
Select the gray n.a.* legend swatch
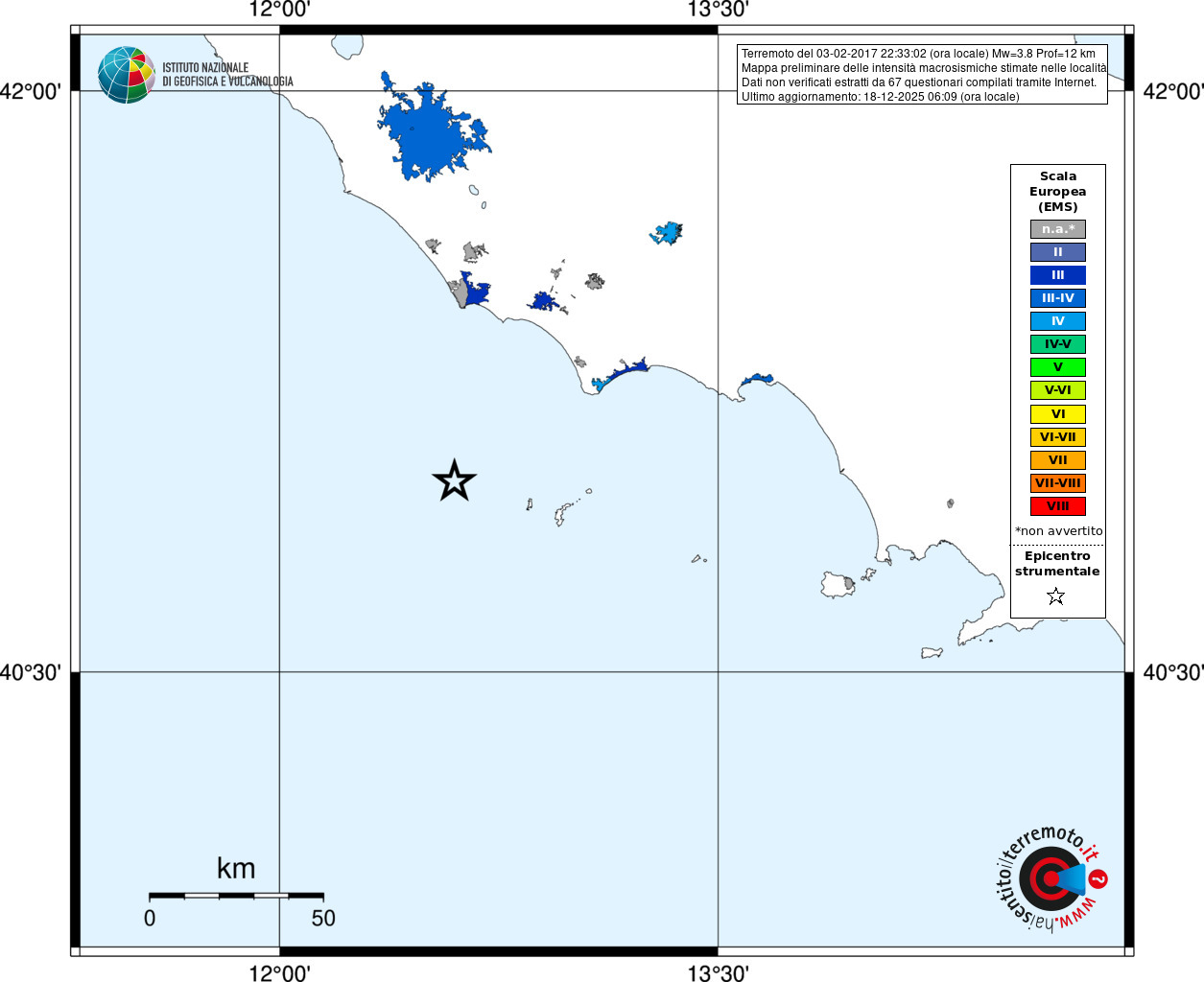(1058, 229)
